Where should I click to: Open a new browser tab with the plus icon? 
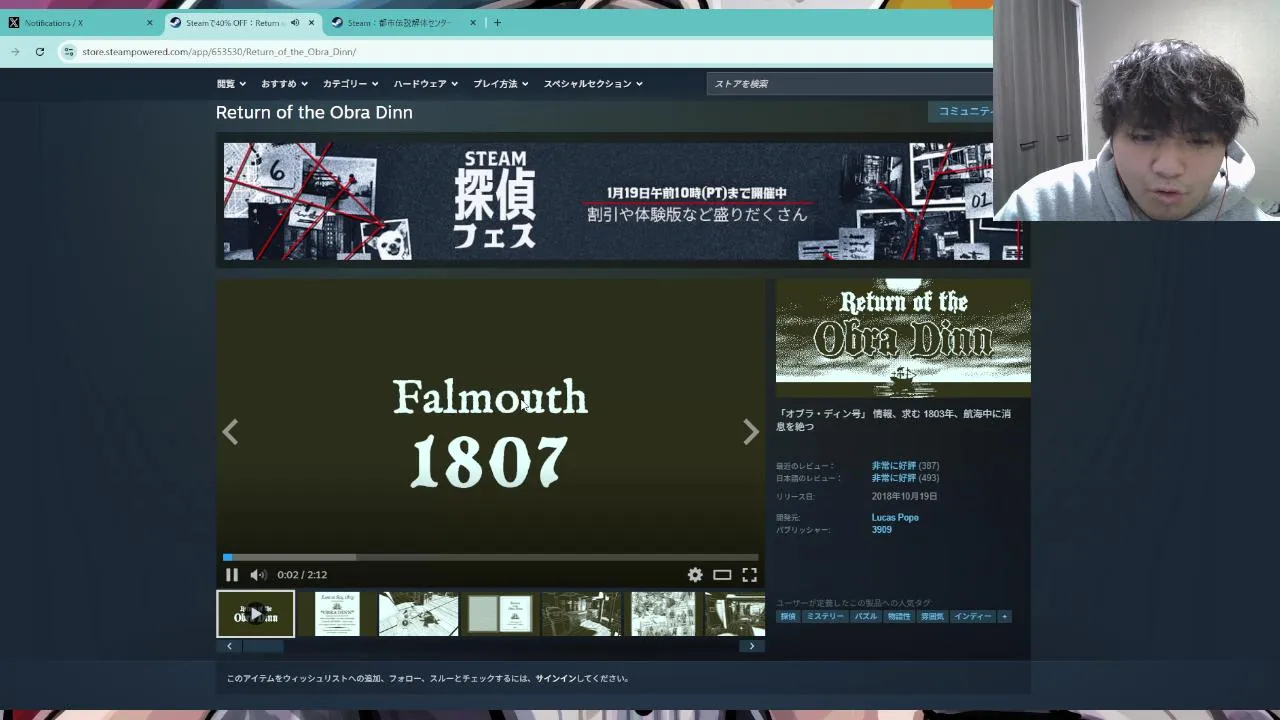(497, 23)
